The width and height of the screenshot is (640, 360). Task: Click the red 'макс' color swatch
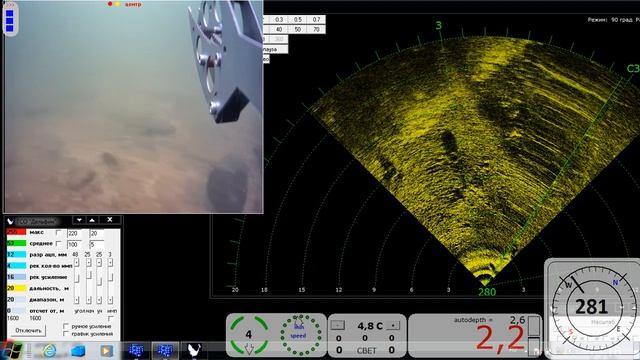click(x=16, y=232)
